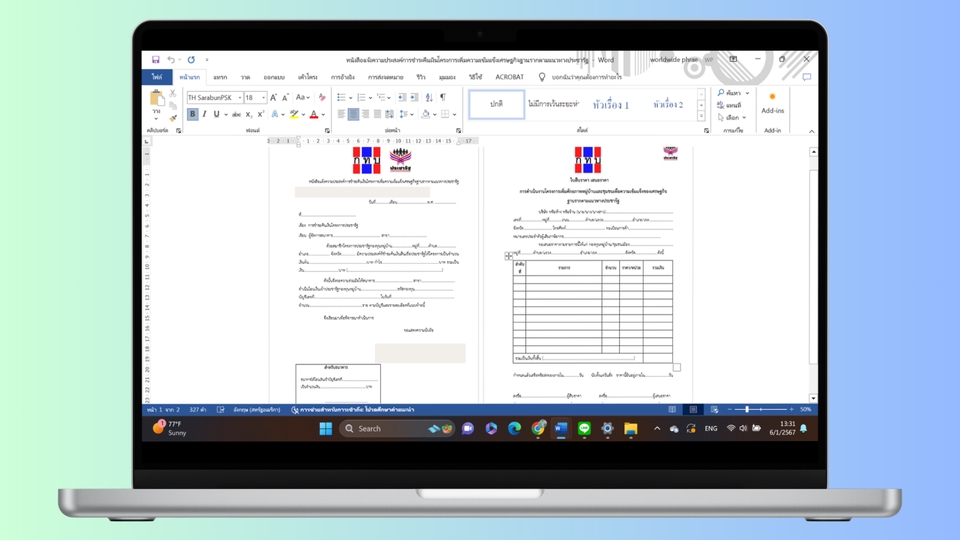
Task: Open the วาด (Draw) tab
Action: click(246, 77)
